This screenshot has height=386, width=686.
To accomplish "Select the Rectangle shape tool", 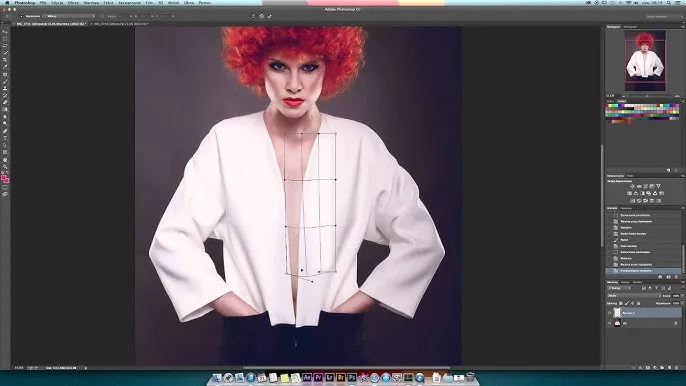I will point(5,152).
